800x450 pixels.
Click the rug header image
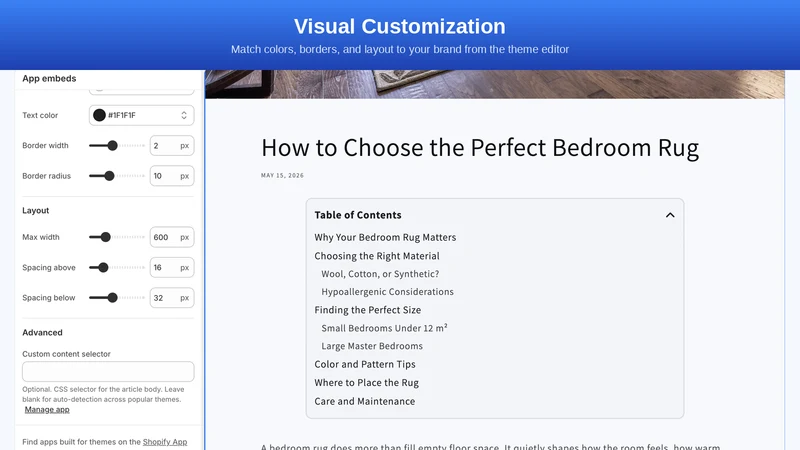point(494,84)
